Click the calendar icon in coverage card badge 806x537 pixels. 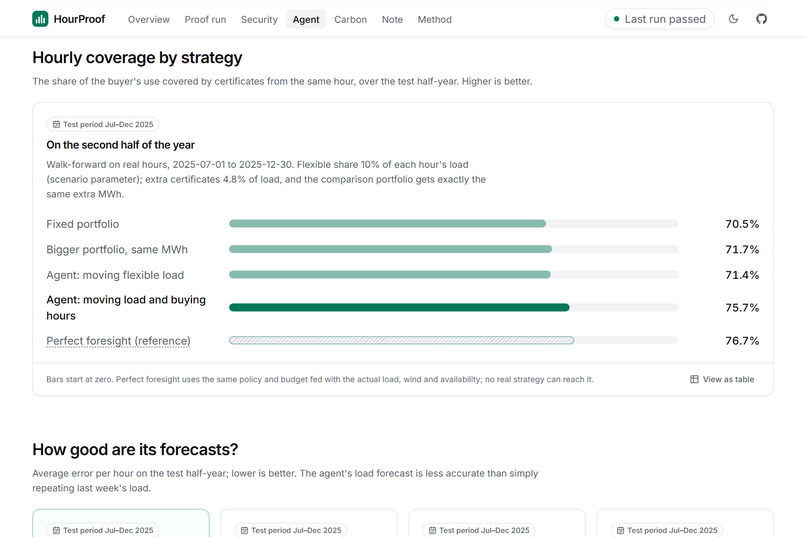(x=57, y=124)
